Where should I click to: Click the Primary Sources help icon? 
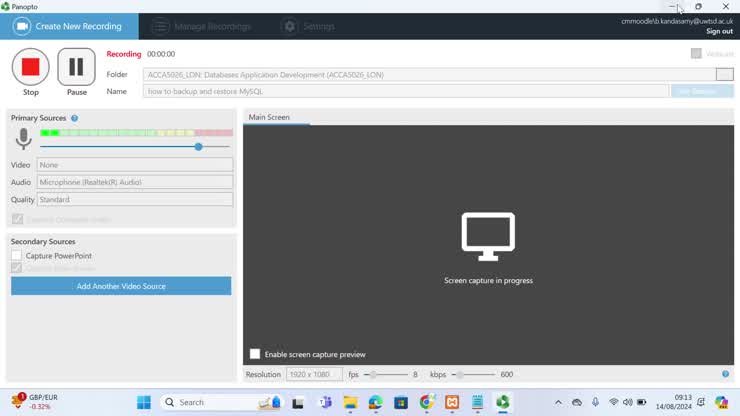[x=74, y=118]
